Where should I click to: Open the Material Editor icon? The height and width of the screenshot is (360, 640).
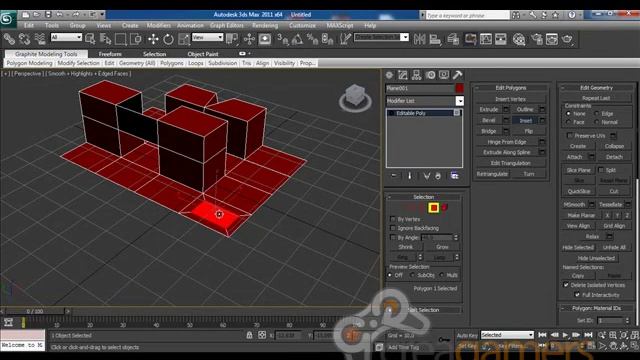tap(519, 39)
